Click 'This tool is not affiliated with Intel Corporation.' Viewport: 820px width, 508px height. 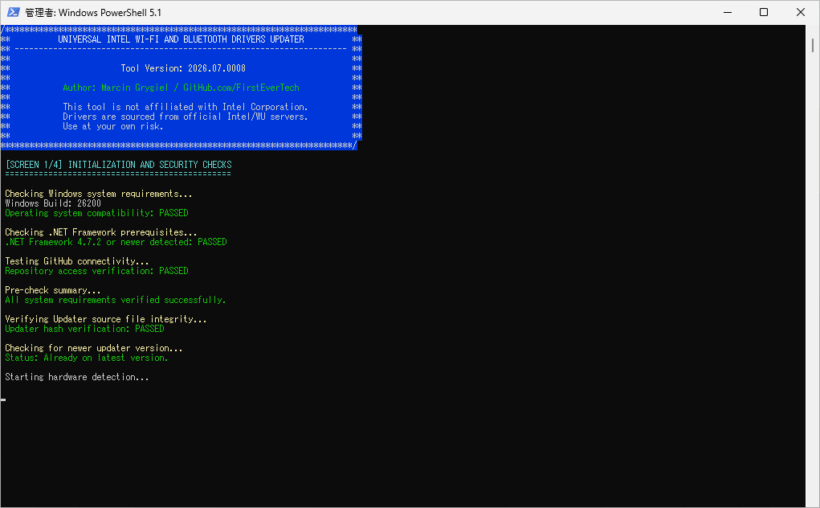click(185, 107)
